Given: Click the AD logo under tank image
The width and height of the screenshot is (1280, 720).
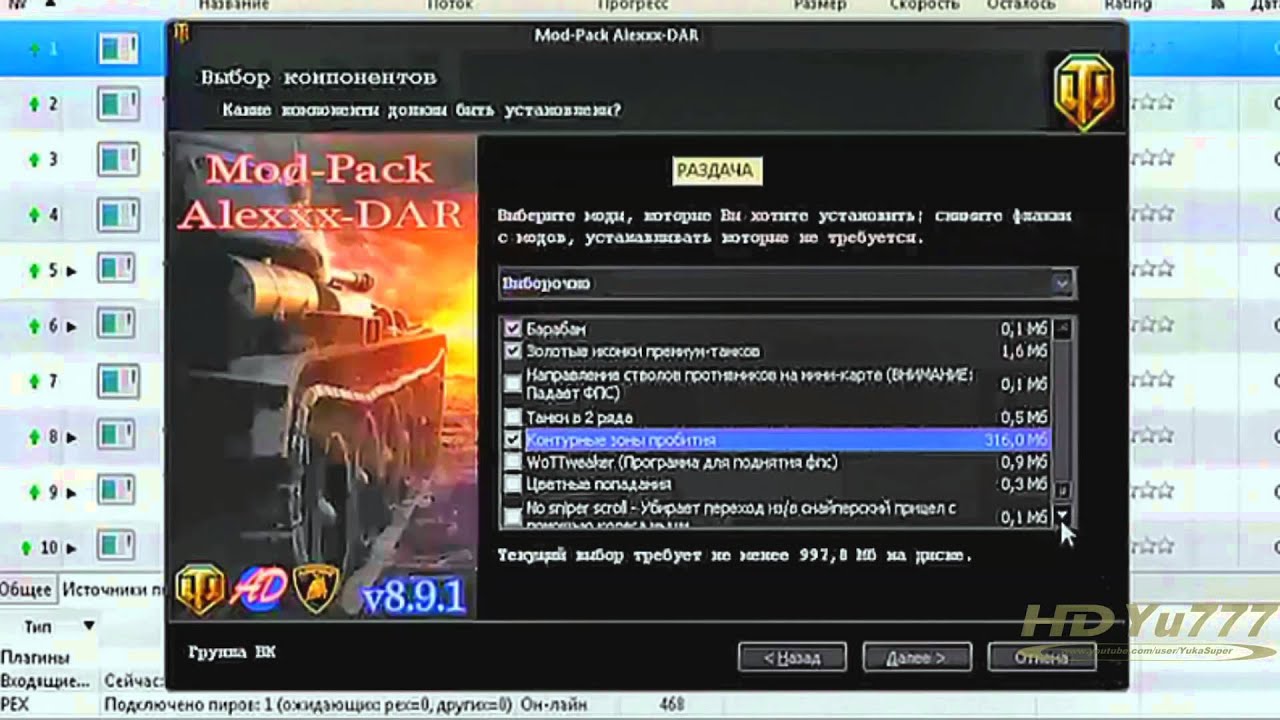Looking at the screenshot, I should point(260,589).
